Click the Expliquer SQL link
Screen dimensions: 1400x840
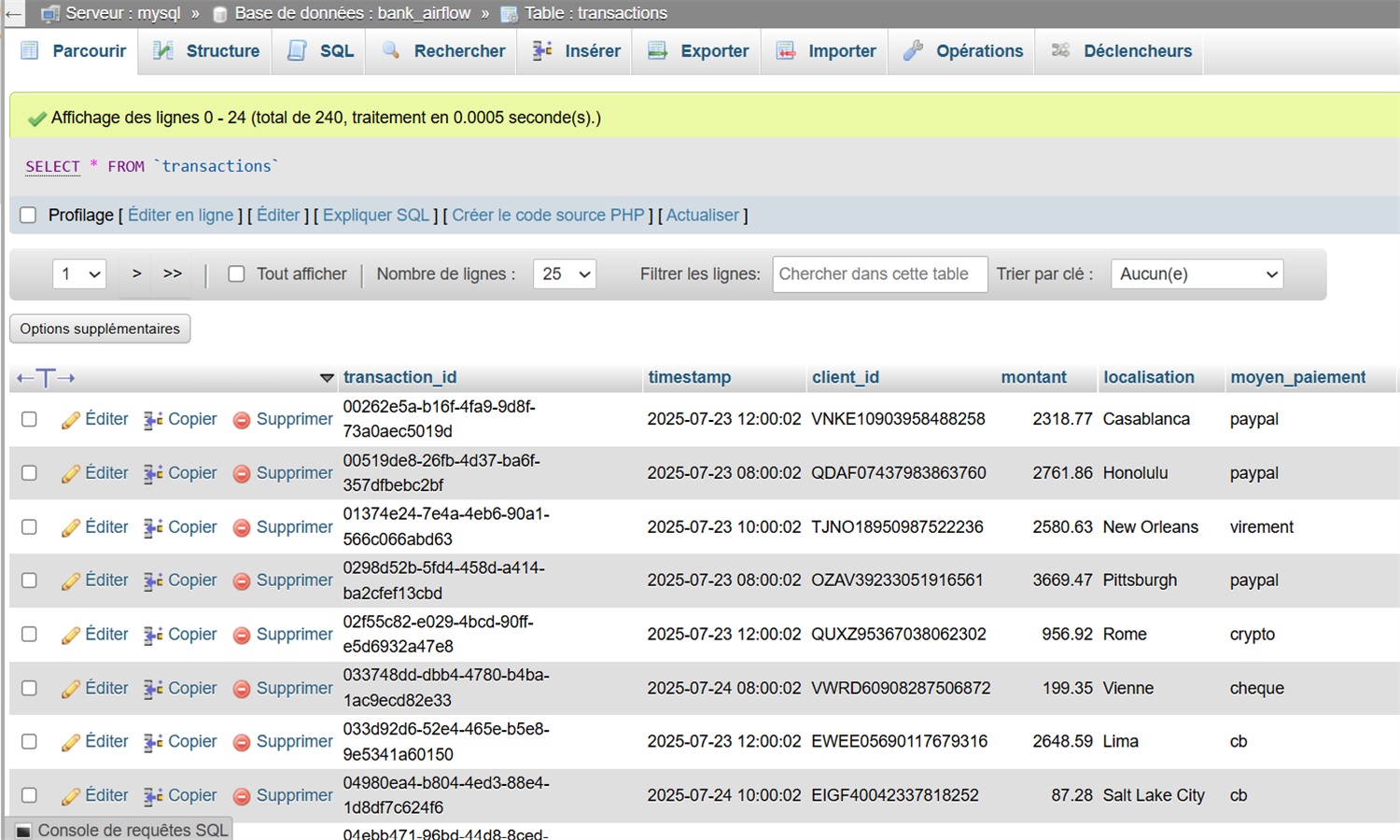pyautogui.click(x=376, y=216)
